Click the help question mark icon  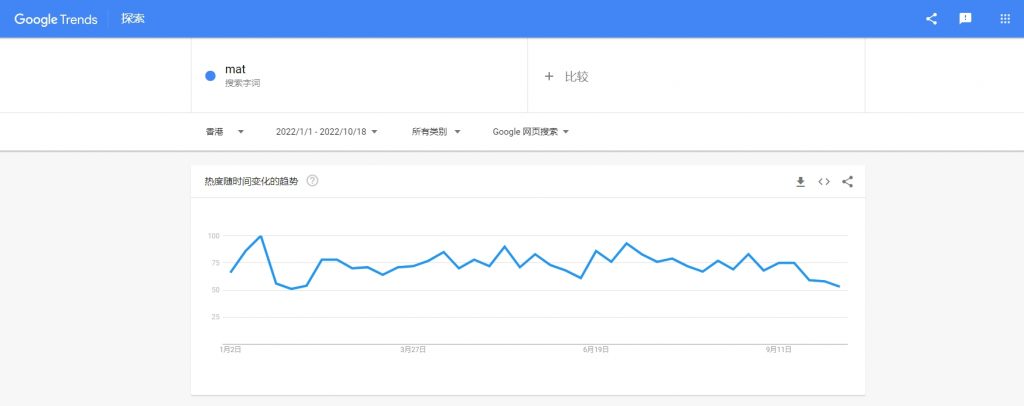click(313, 181)
